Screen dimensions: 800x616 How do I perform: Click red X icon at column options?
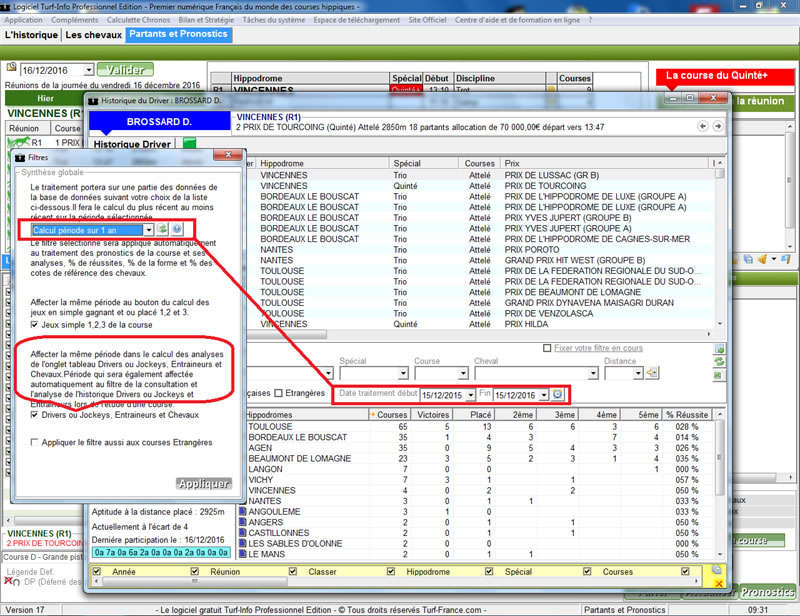pos(717,581)
